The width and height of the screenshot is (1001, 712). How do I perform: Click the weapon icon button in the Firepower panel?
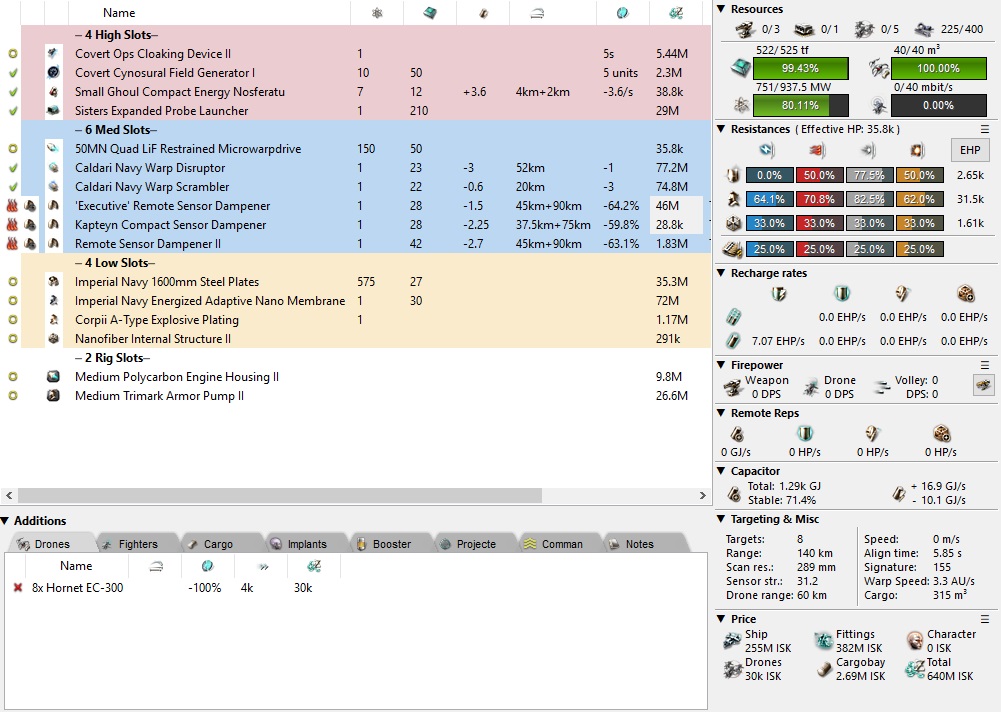pos(983,385)
